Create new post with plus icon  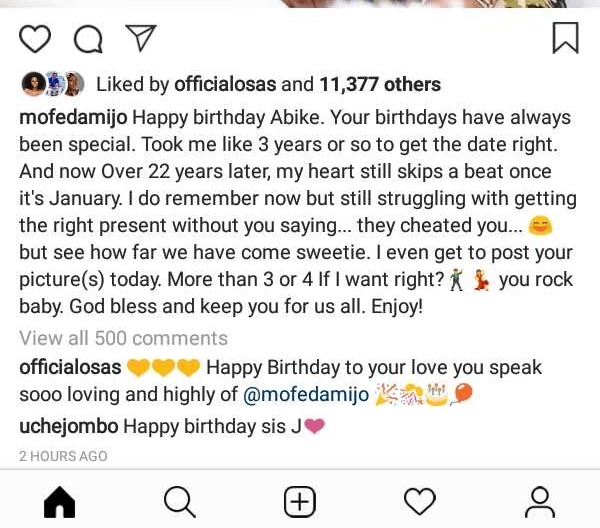coord(299,500)
